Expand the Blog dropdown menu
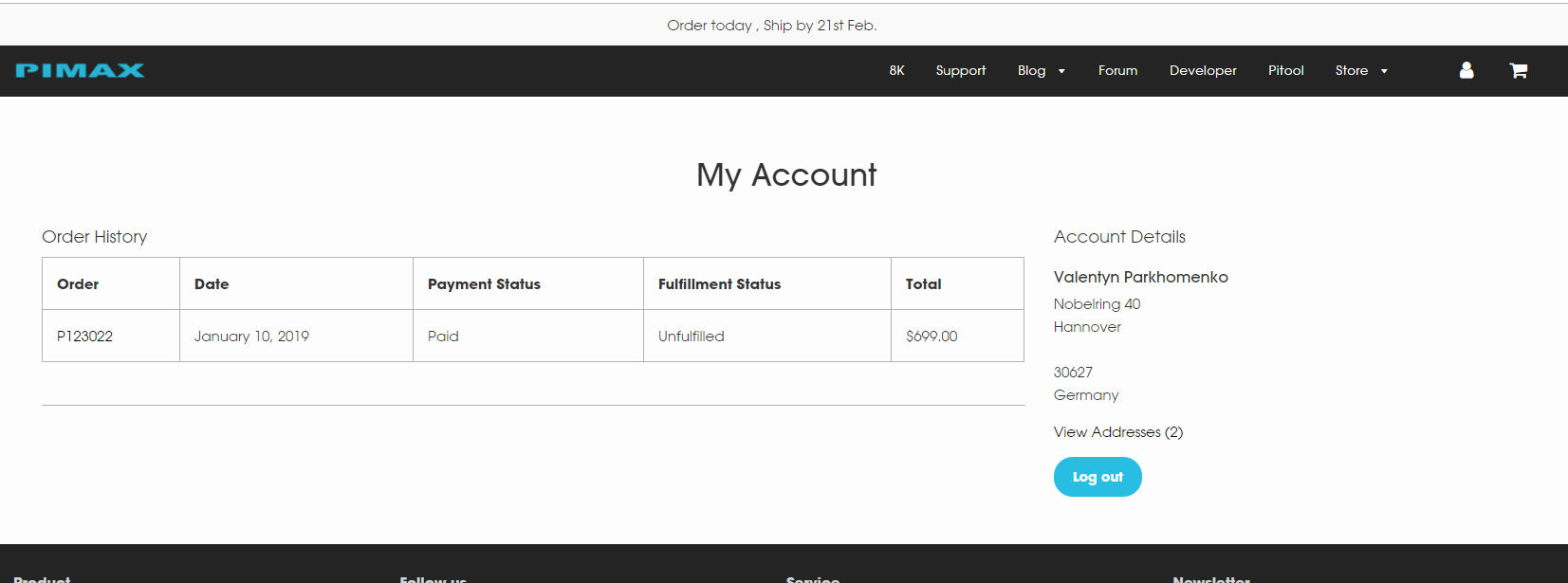The width and height of the screenshot is (1568, 583). point(1041,70)
